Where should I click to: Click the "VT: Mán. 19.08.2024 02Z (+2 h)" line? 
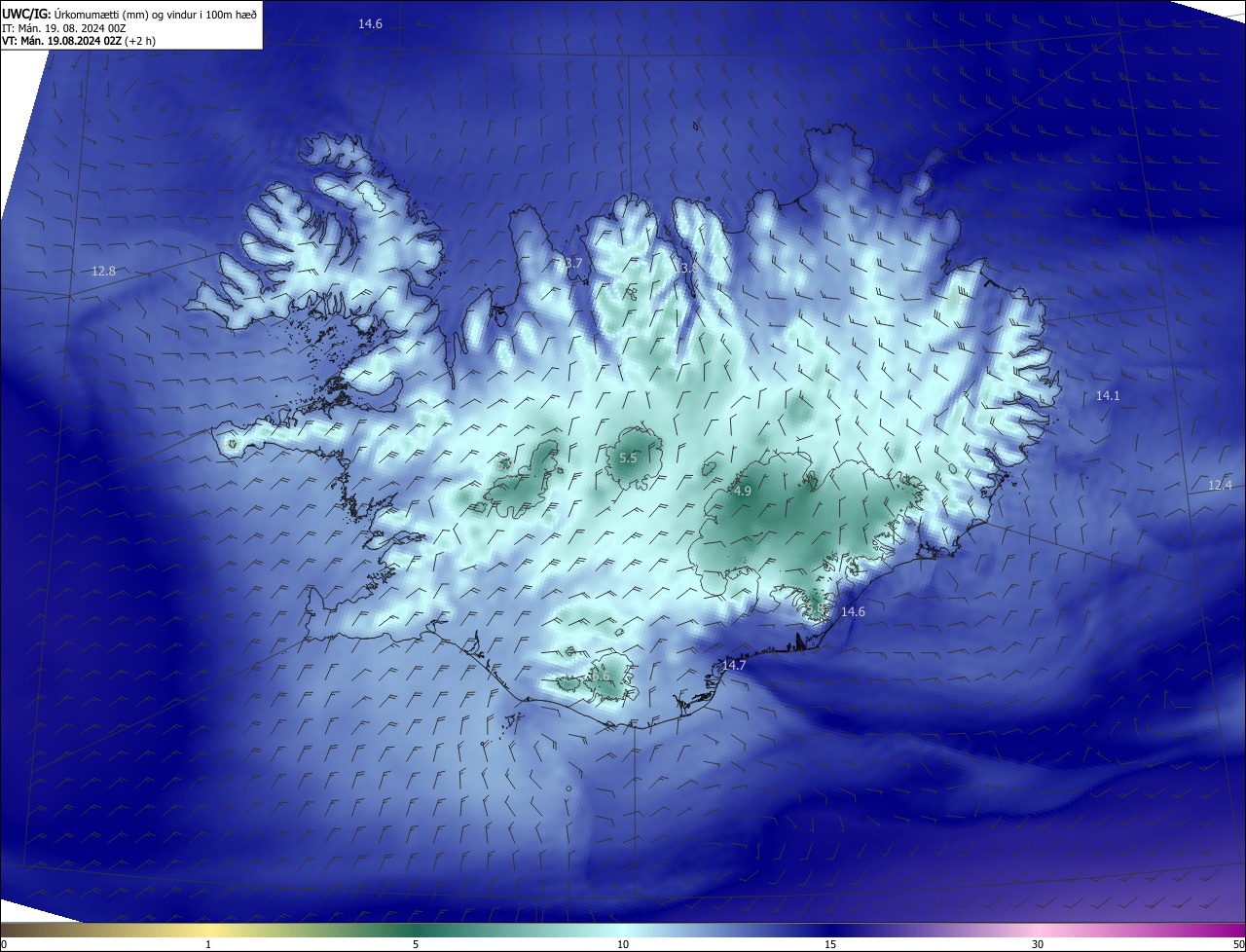(79, 41)
